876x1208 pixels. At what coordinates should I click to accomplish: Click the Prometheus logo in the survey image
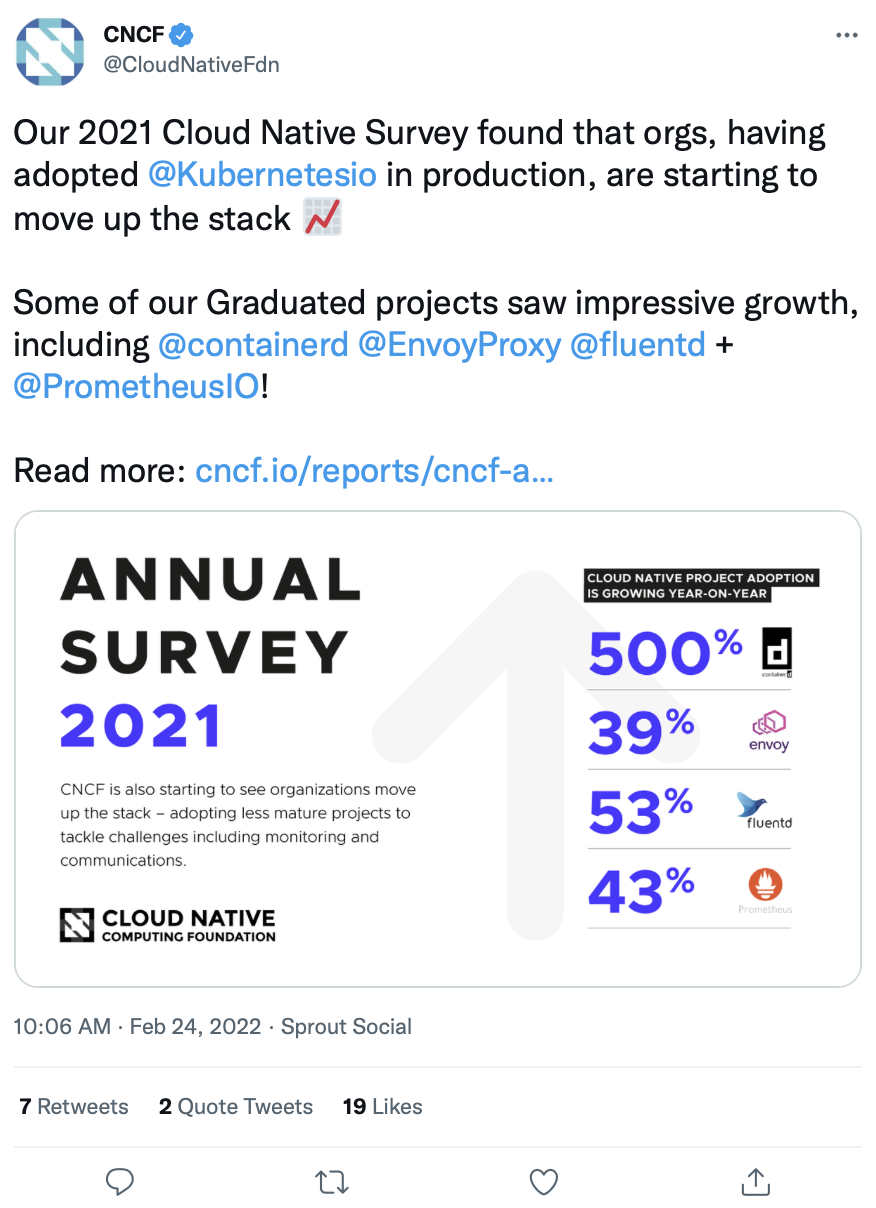(x=766, y=891)
